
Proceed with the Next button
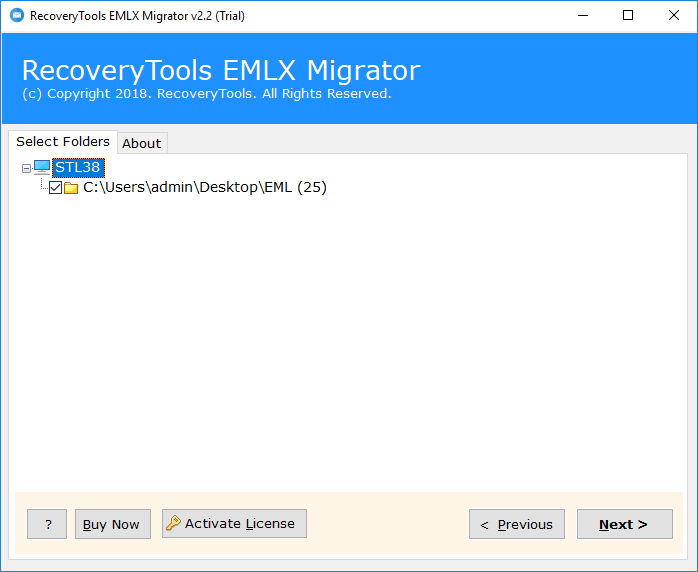[x=625, y=524]
